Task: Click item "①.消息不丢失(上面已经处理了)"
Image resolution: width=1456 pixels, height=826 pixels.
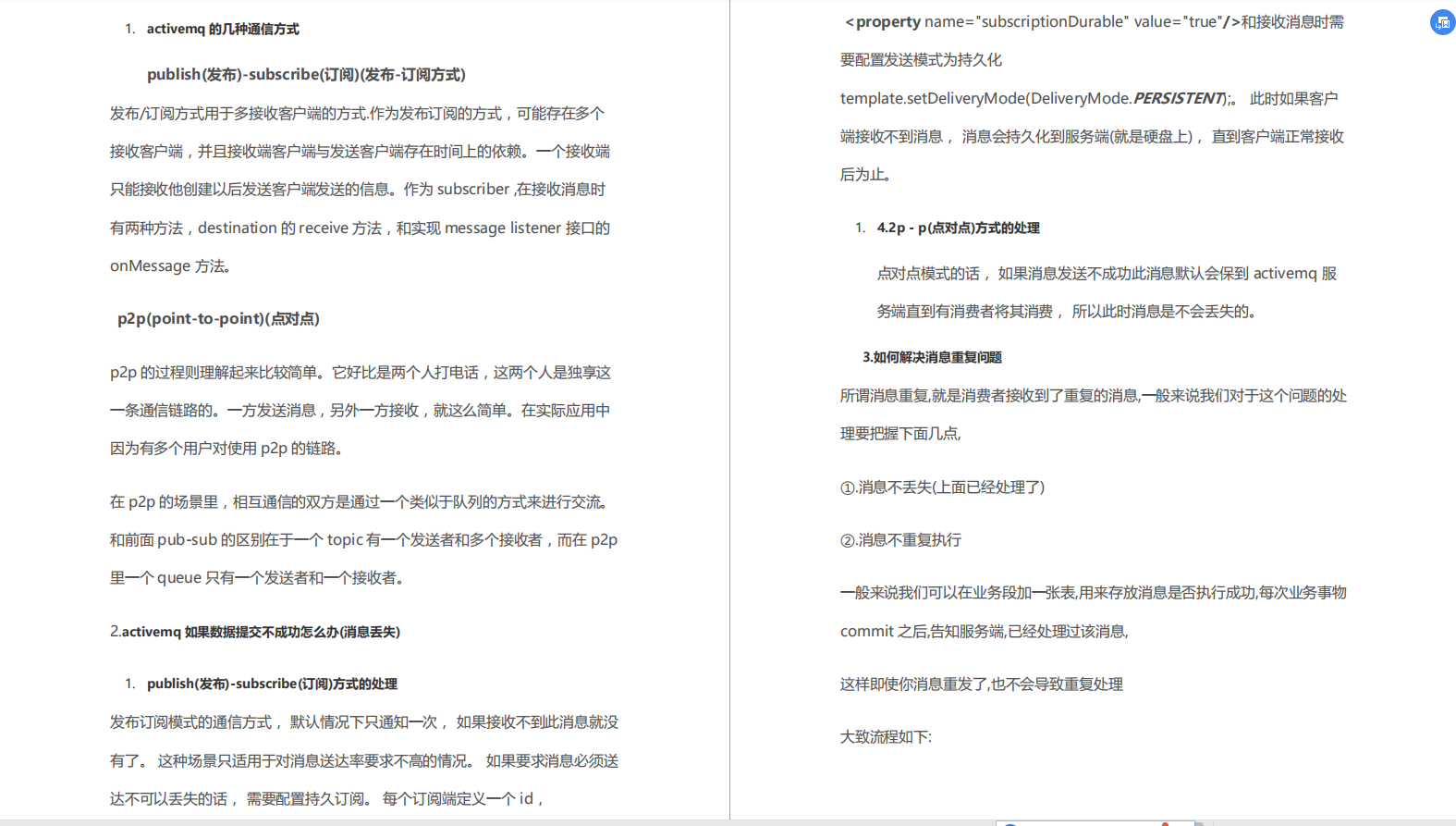Action: (x=943, y=487)
